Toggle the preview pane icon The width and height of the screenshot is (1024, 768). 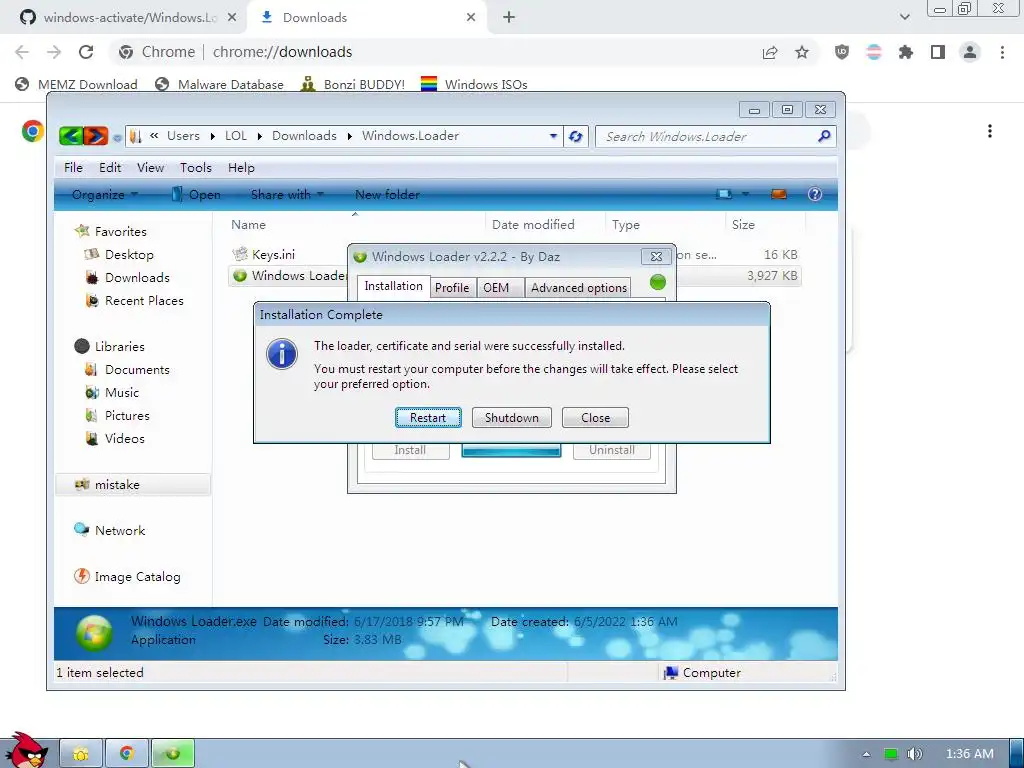pyautogui.click(x=778, y=194)
